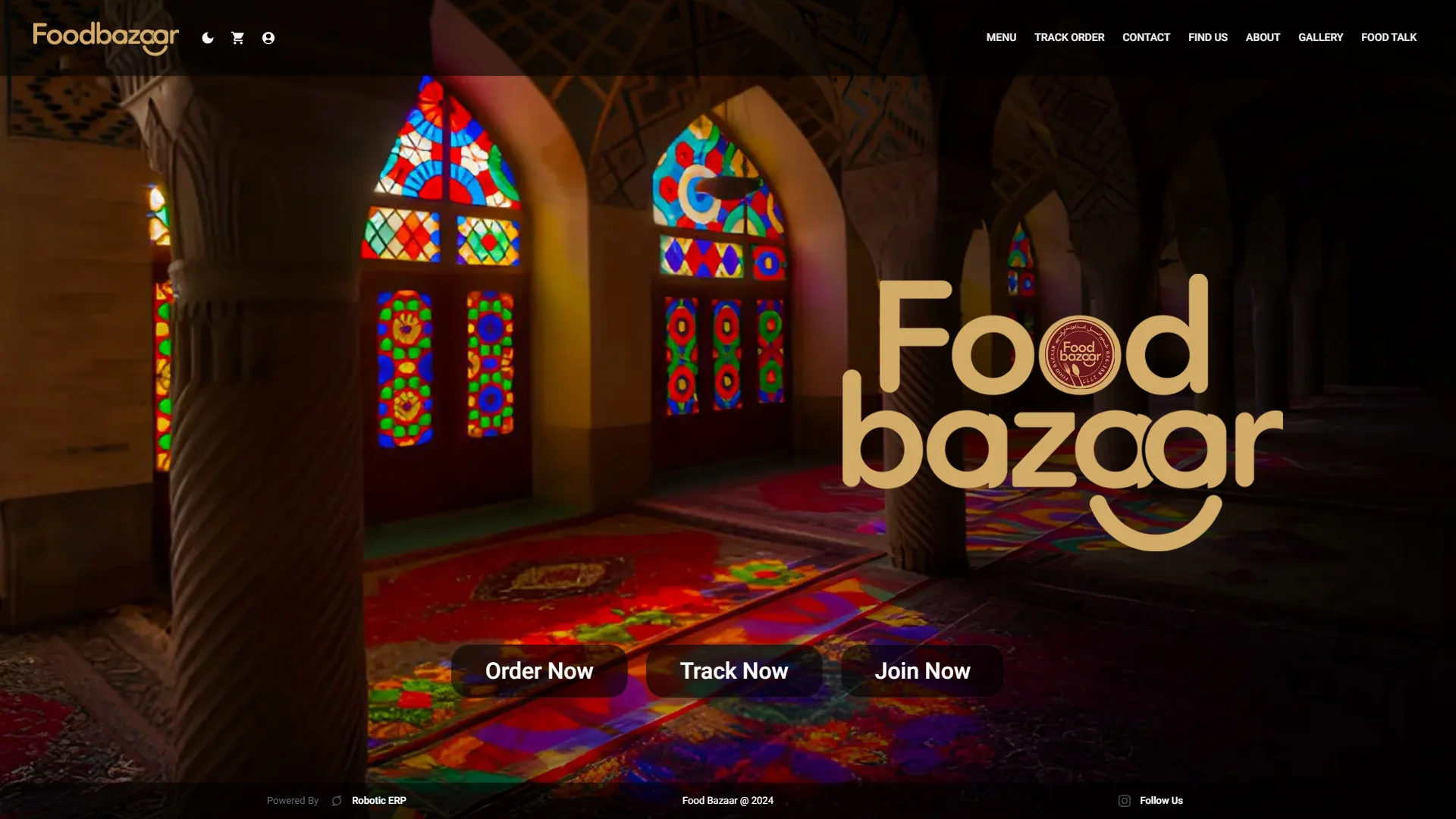This screenshot has height=819, width=1456.
Task: Click the Order Now button
Action: click(x=539, y=671)
